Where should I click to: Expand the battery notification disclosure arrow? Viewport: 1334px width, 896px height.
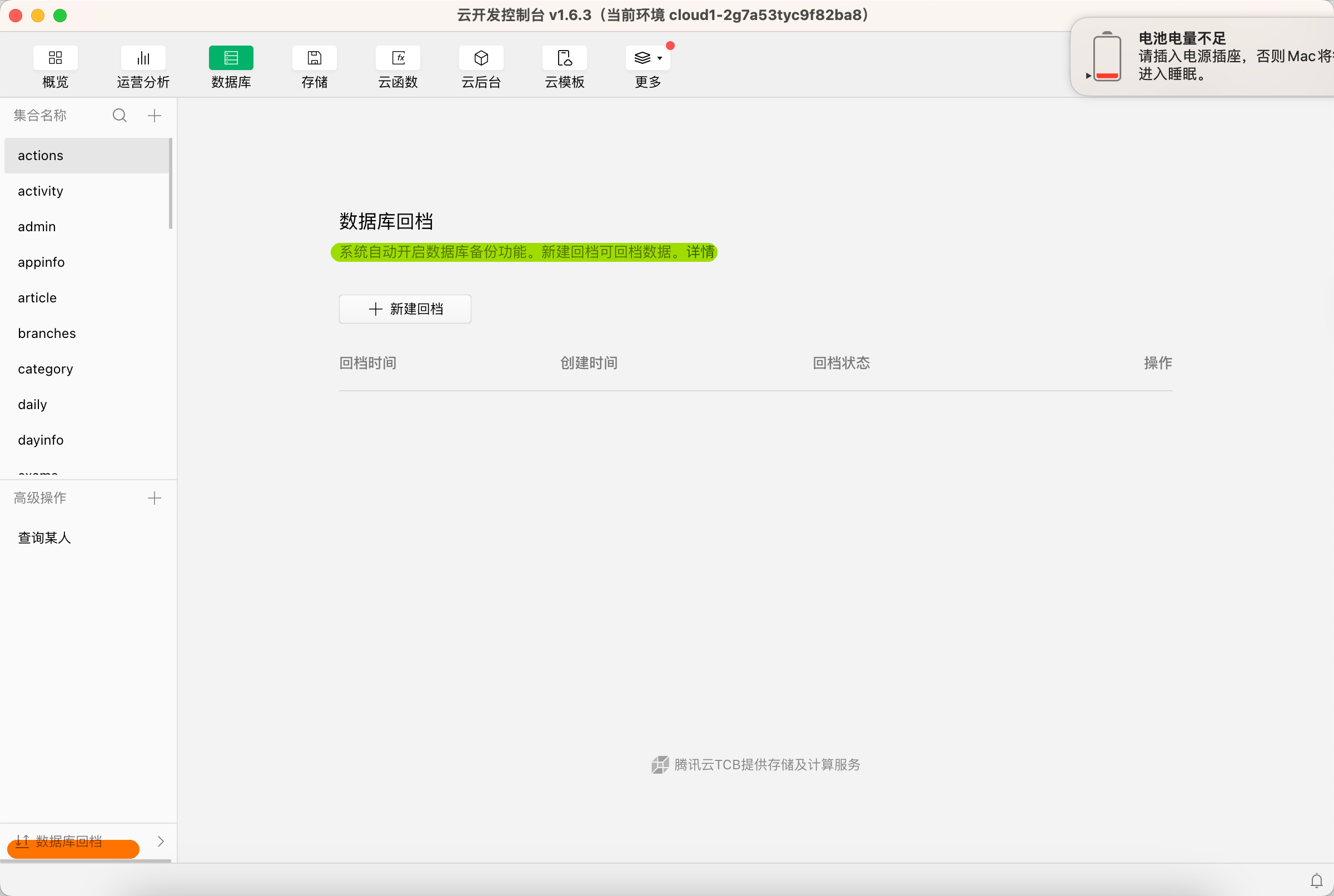click(1088, 76)
